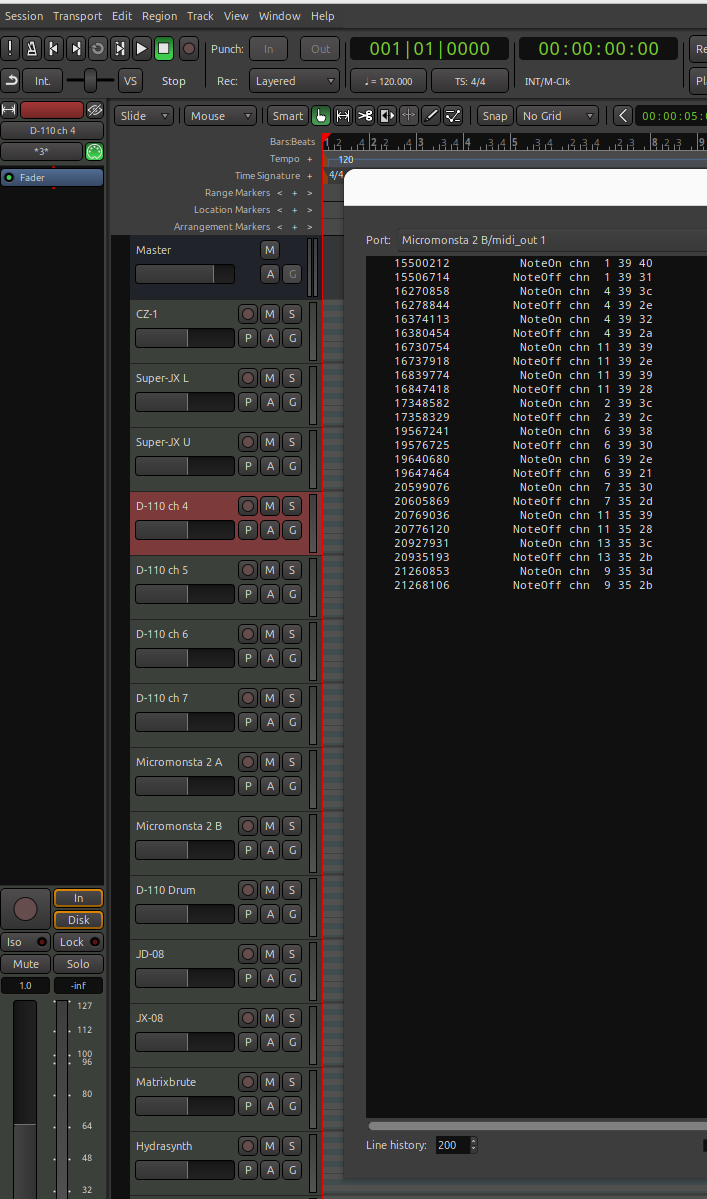Toggle loop playback icon
This screenshot has width=707, height=1199.
(x=98, y=48)
